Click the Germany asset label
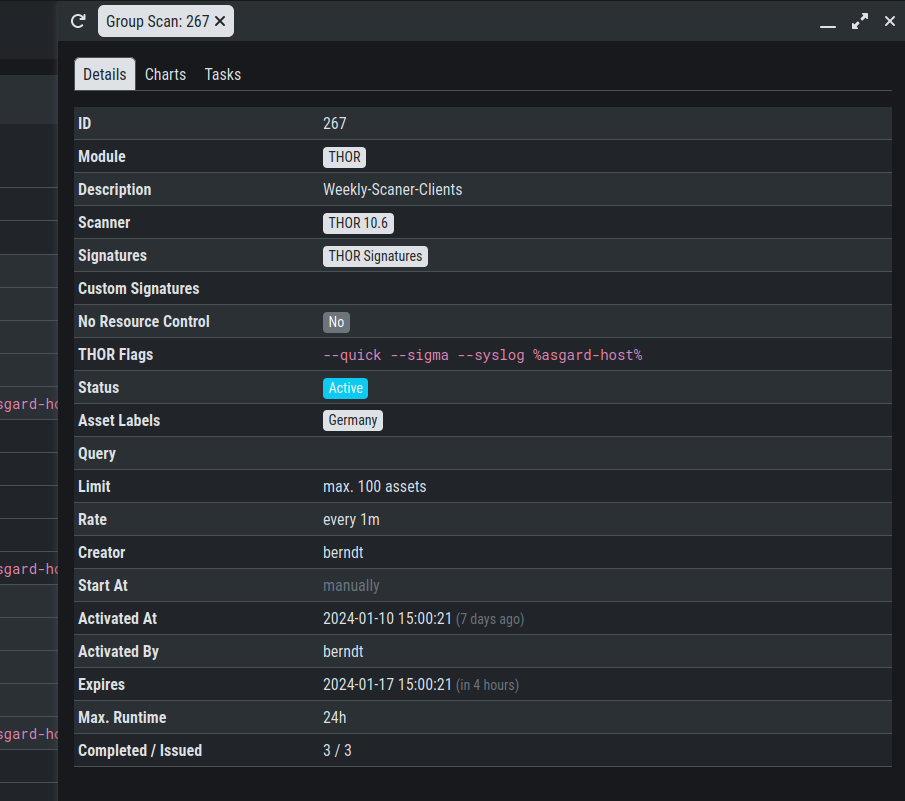Image resolution: width=905 pixels, height=801 pixels. tap(353, 420)
